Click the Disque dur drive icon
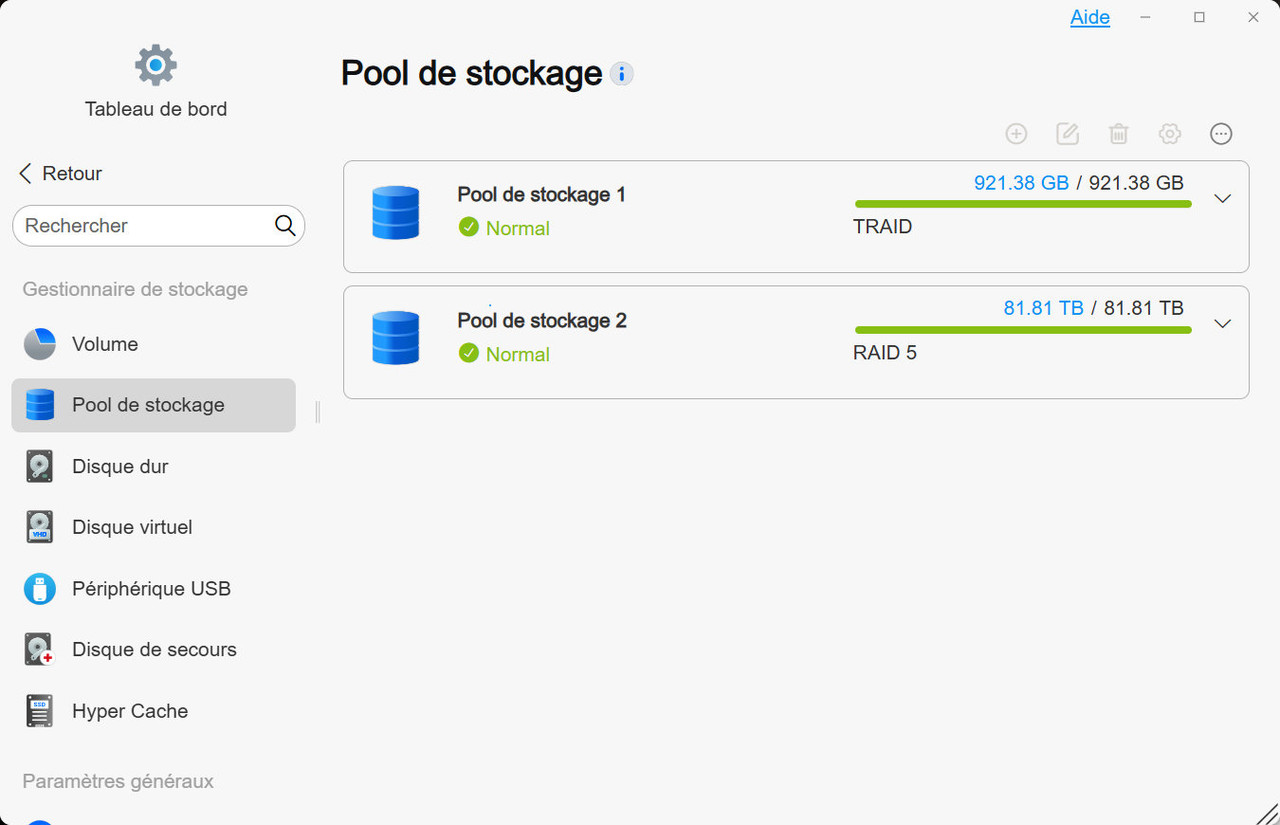Viewport: 1280px width, 825px height. [x=40, y=466]
